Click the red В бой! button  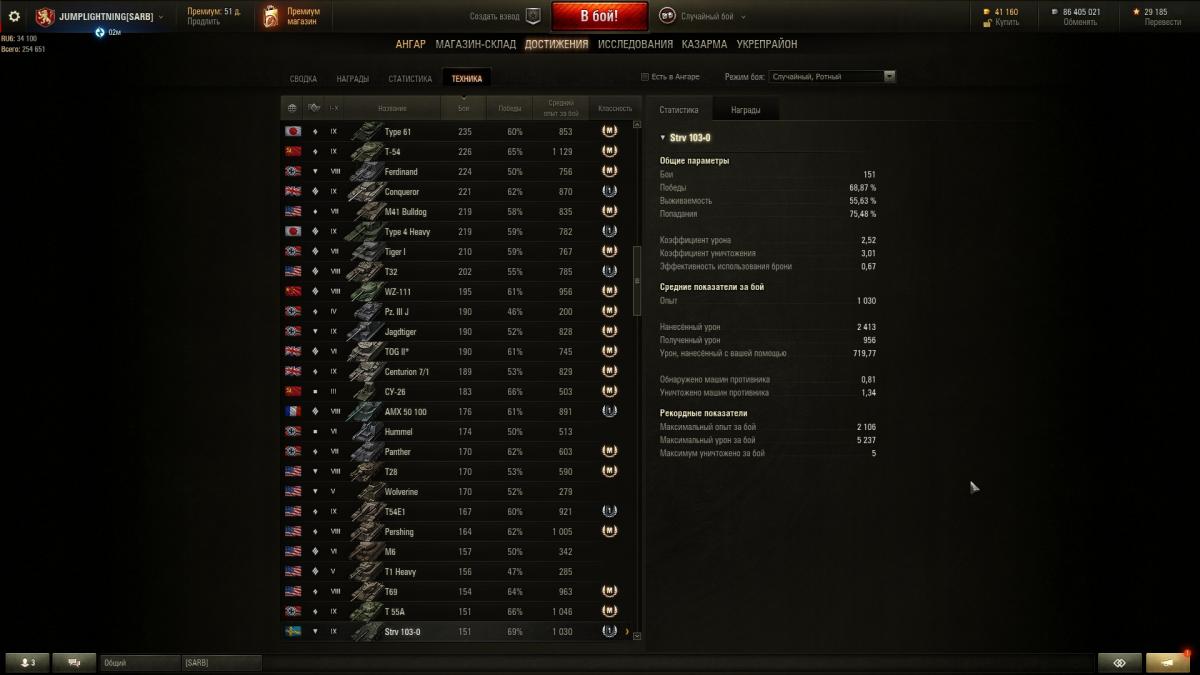pos(600,16)
